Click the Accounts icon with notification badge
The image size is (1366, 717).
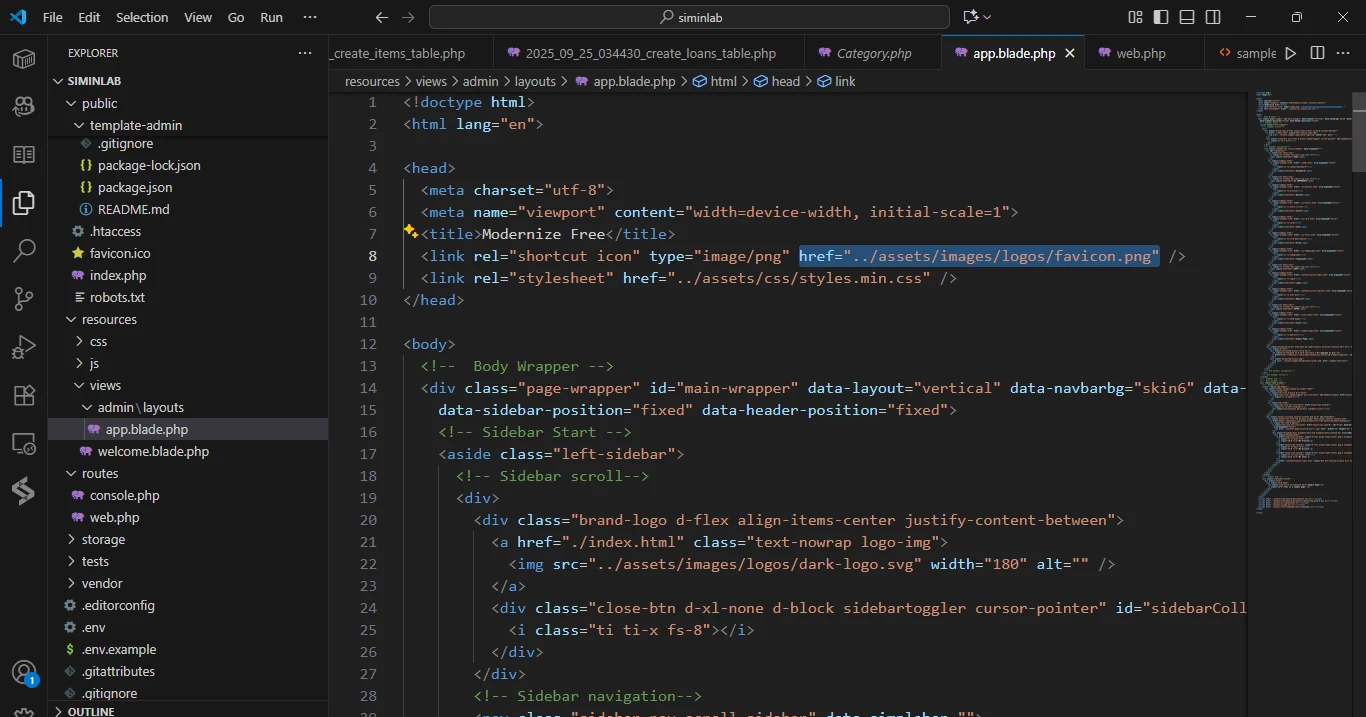pyautogui.click(x=24, y=673)
